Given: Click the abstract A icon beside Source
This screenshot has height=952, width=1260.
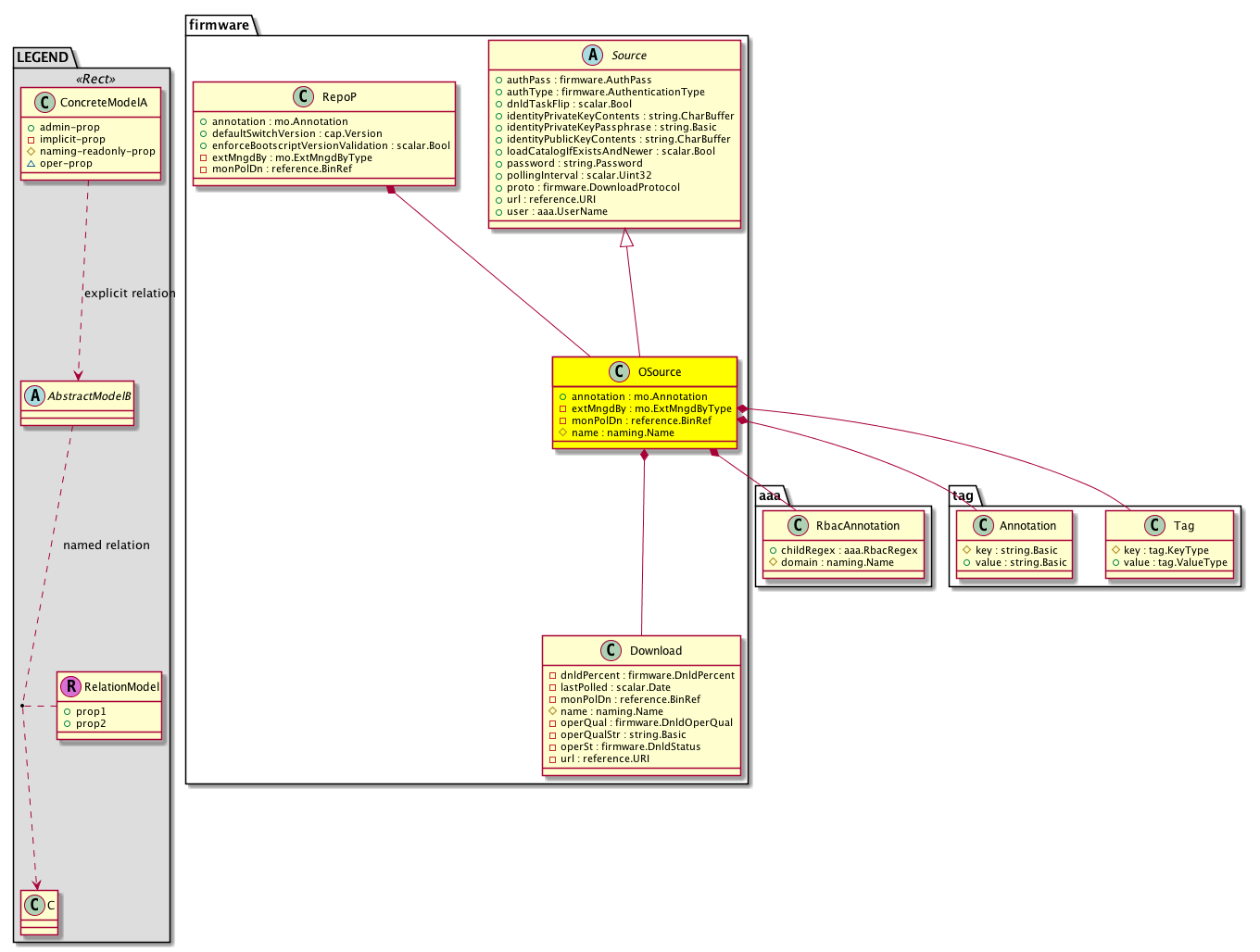Looking at the screenshot, I should coord(593,55).
